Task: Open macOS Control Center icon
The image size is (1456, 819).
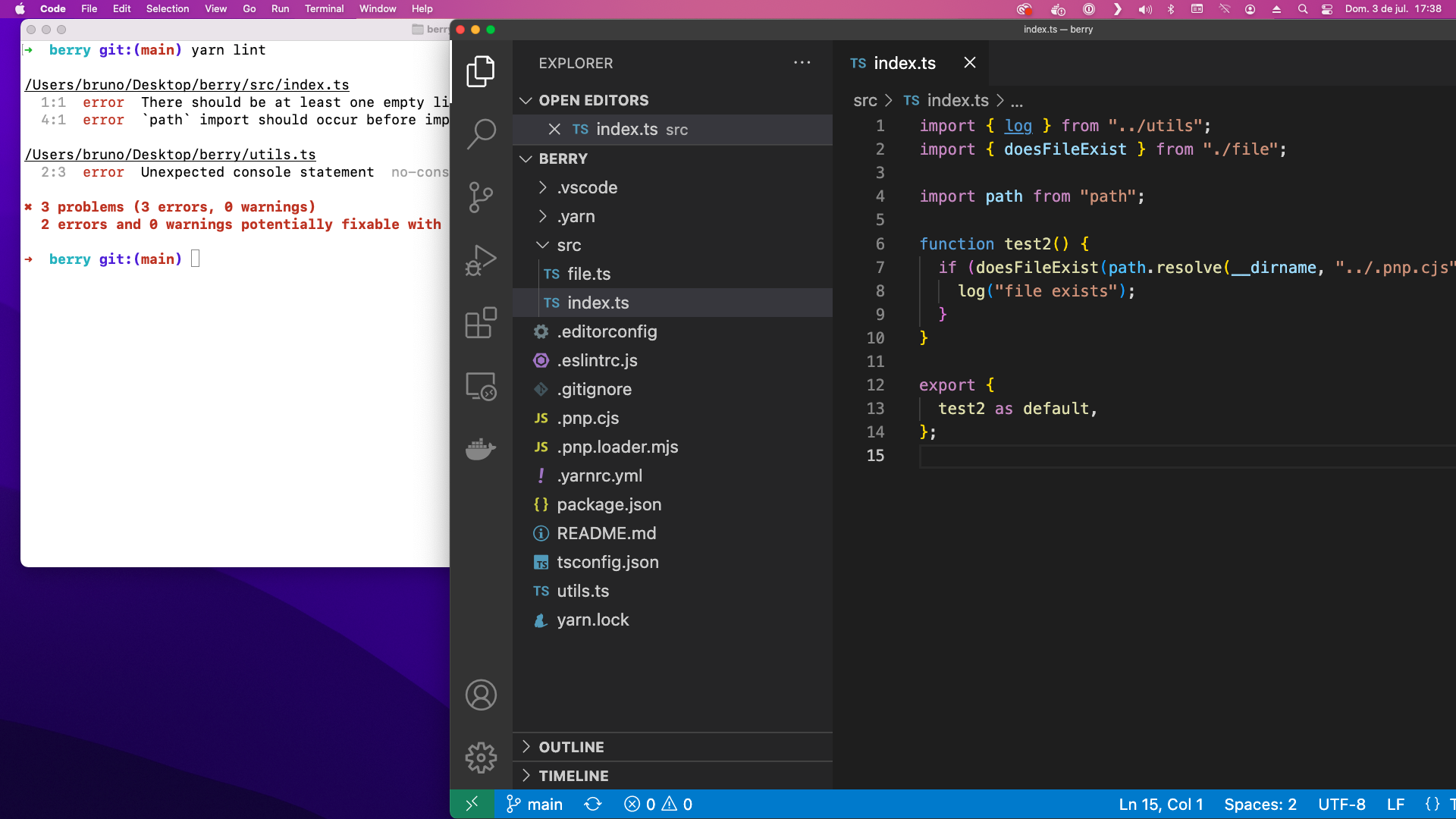Action: click(1327, 9)
